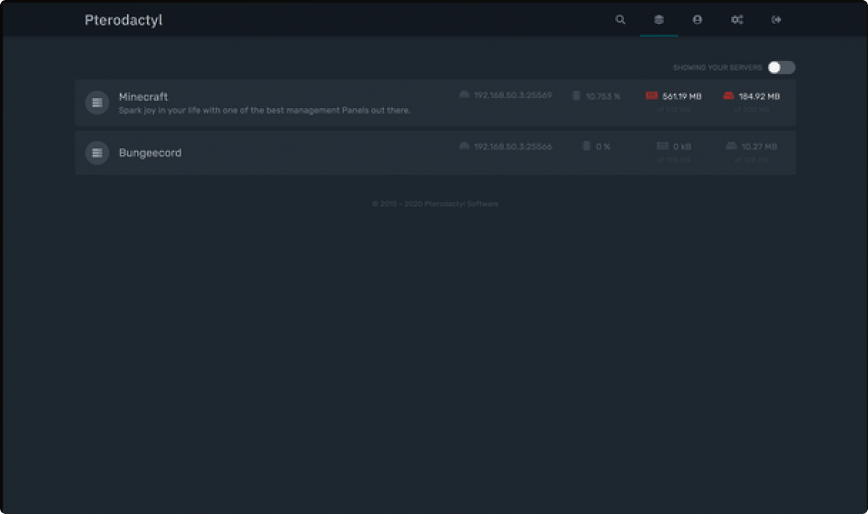868x514 pixels.
Task: Open the account profile icon
Action: 697,20
